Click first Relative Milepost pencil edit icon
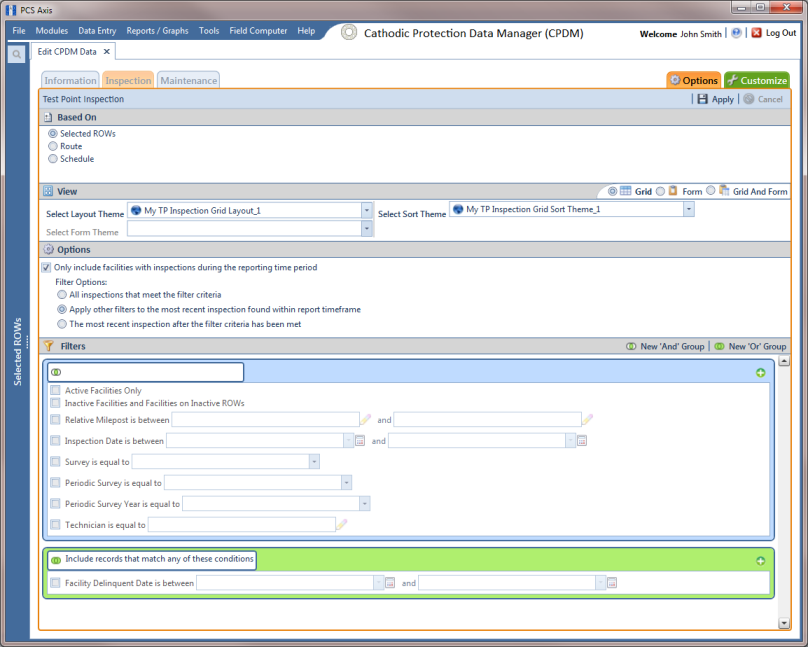This screenshot has height=647, width=808. pyautogui.click(x=365, y=419)
